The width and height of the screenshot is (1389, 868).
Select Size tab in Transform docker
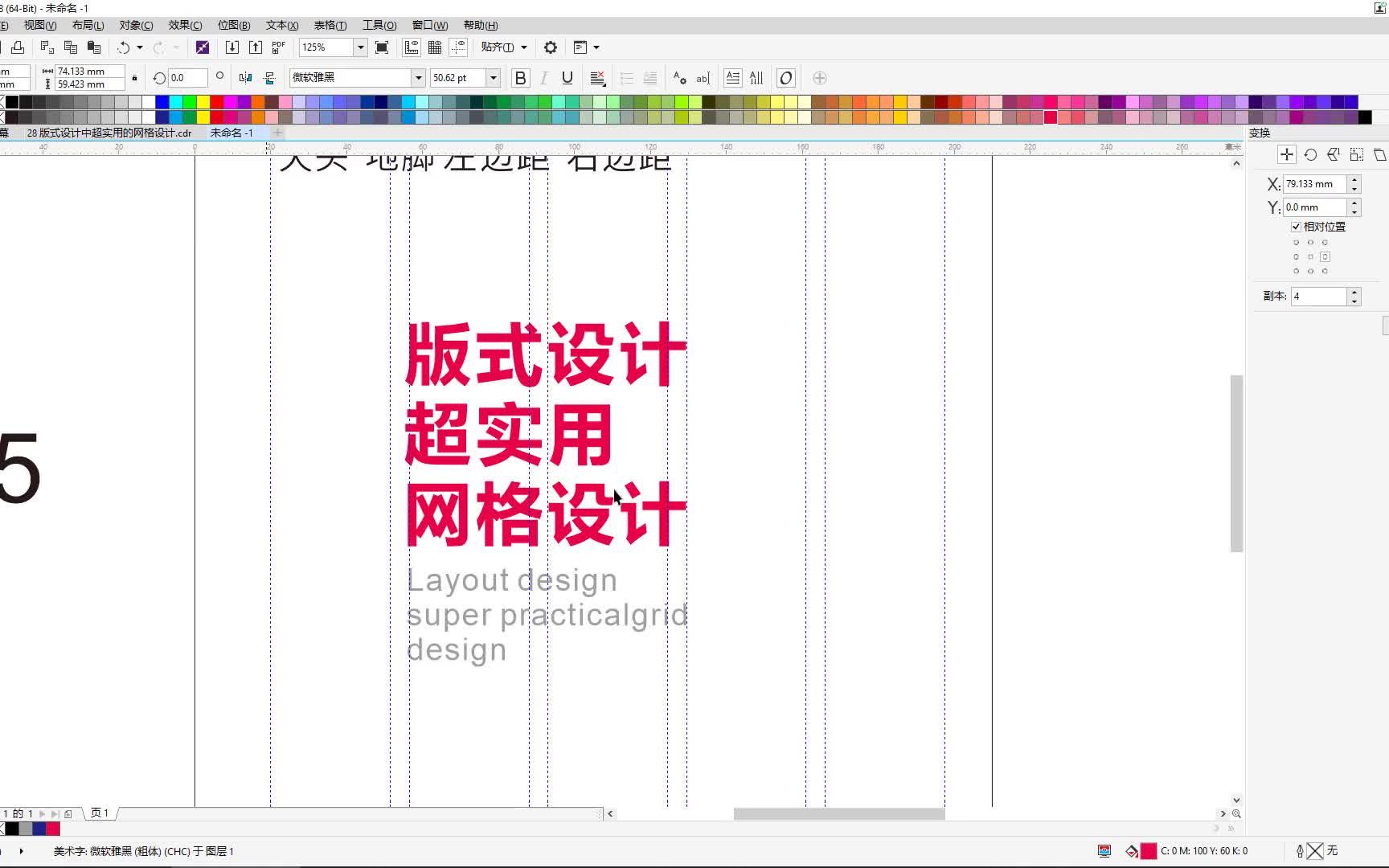tap(1357, 154)
